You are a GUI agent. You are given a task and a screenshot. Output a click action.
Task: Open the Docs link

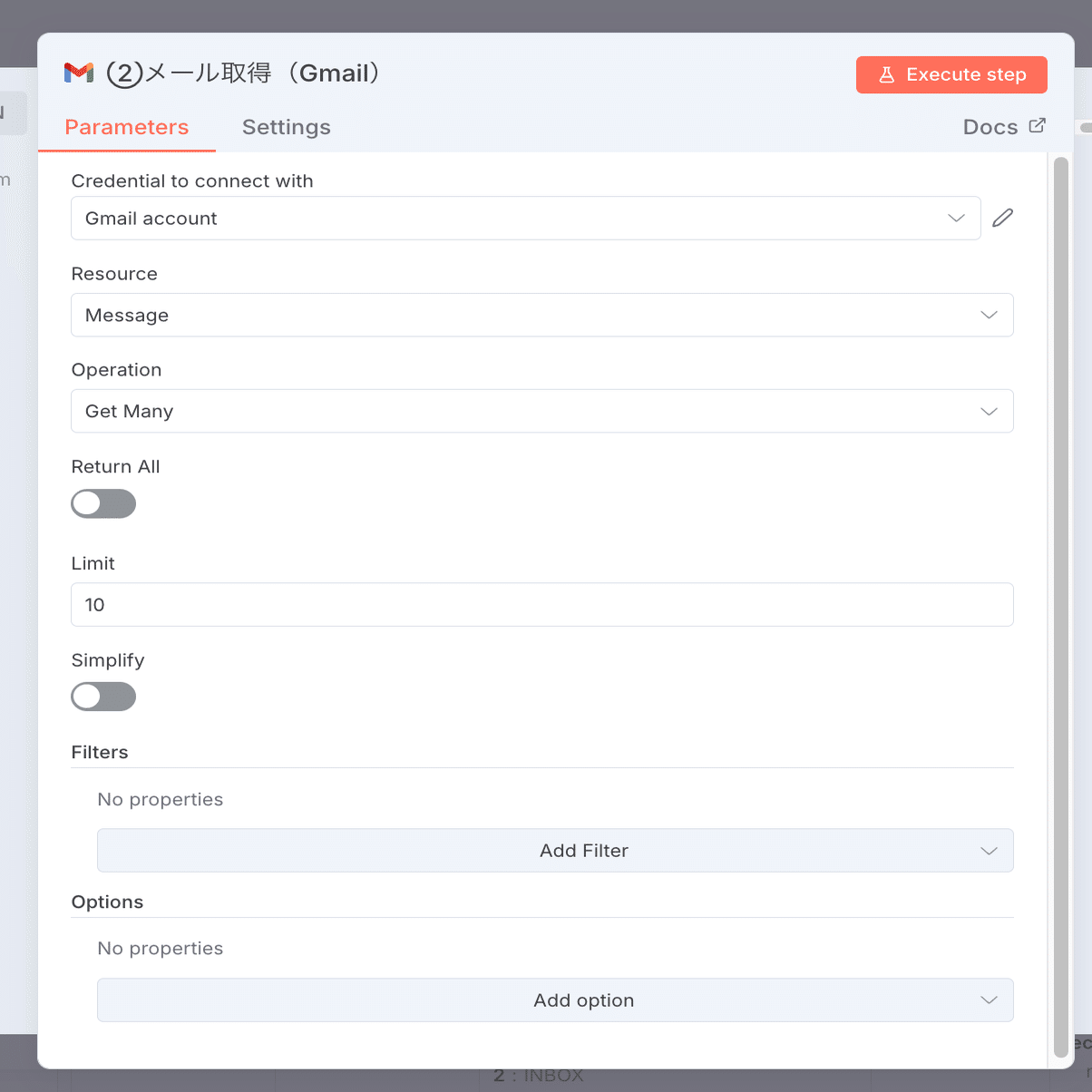[x=989, y=126]
